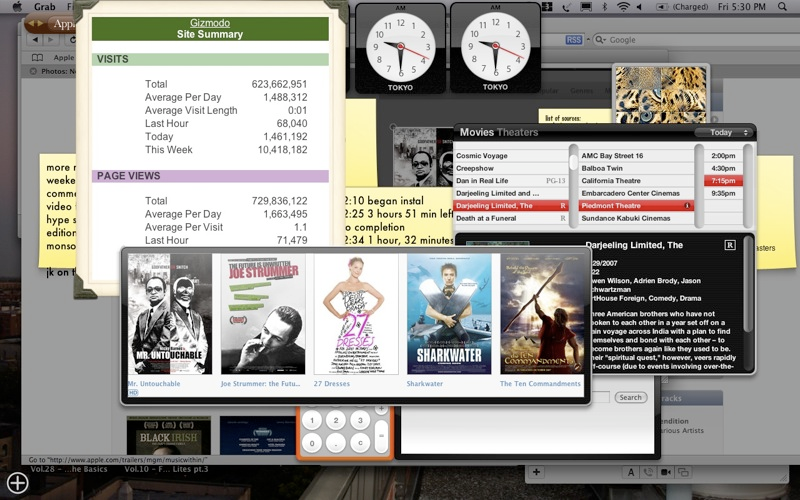Select Death at a Funeral movie row

tap(511, 218)
